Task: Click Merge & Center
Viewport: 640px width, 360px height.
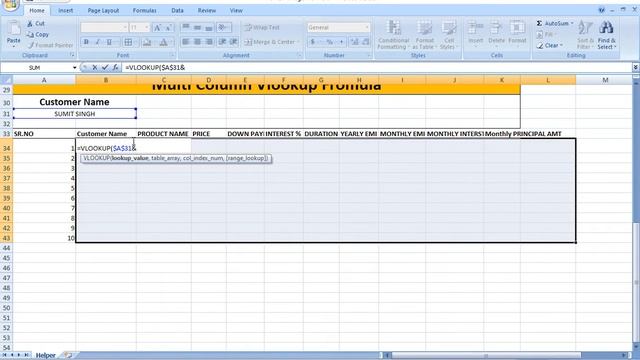Action: (271, 42)
